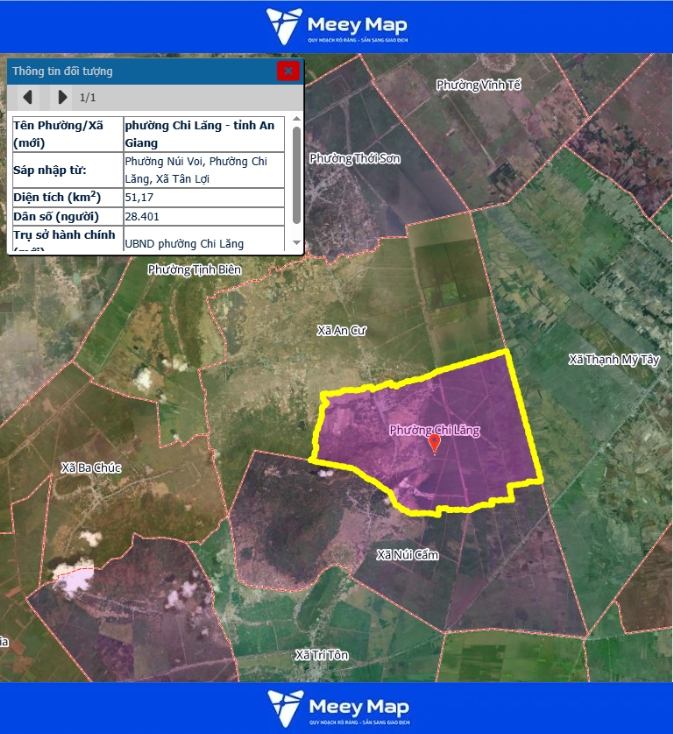
Task: Click the Thông tin đối tượng title bar
Action: [140, 71]
